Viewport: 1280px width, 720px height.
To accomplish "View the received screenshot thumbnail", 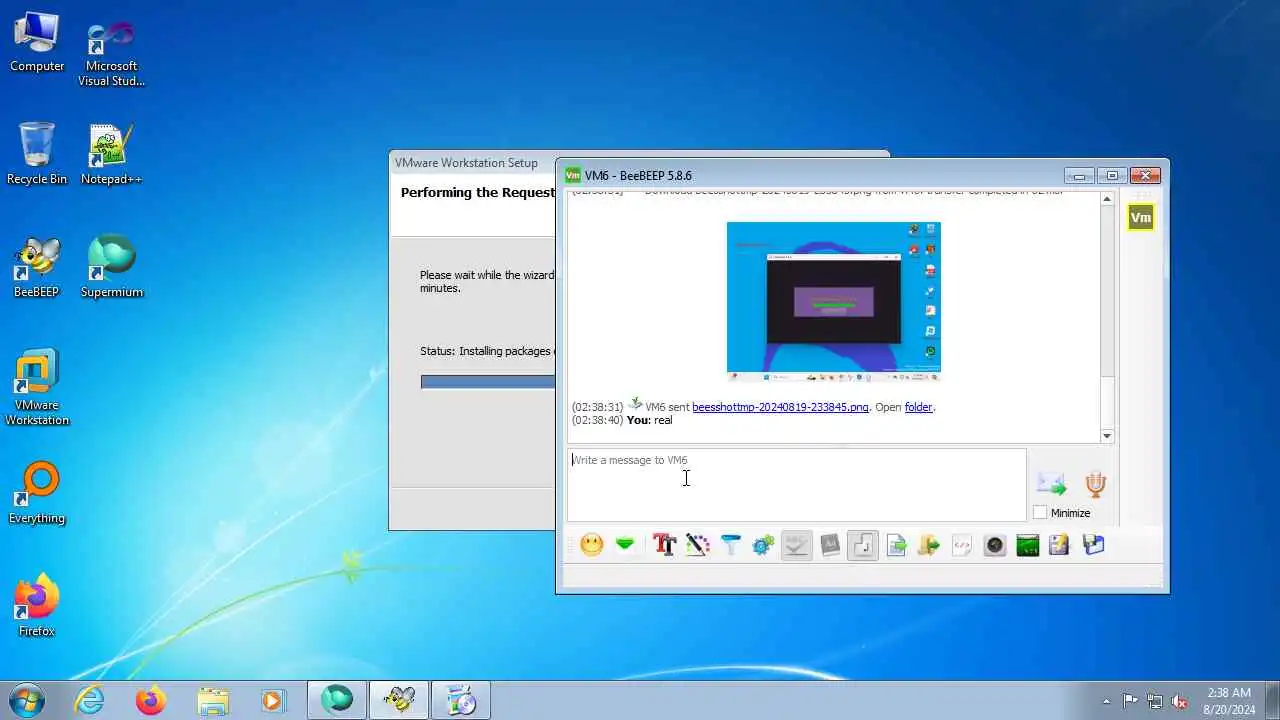I will [x=834, y=302].
